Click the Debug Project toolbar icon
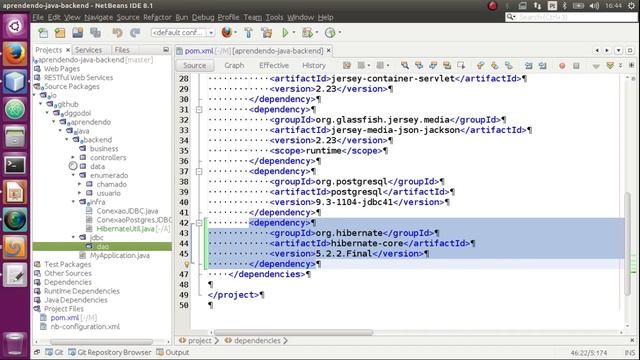Screen dimensions: 640x360 (307, 33)
